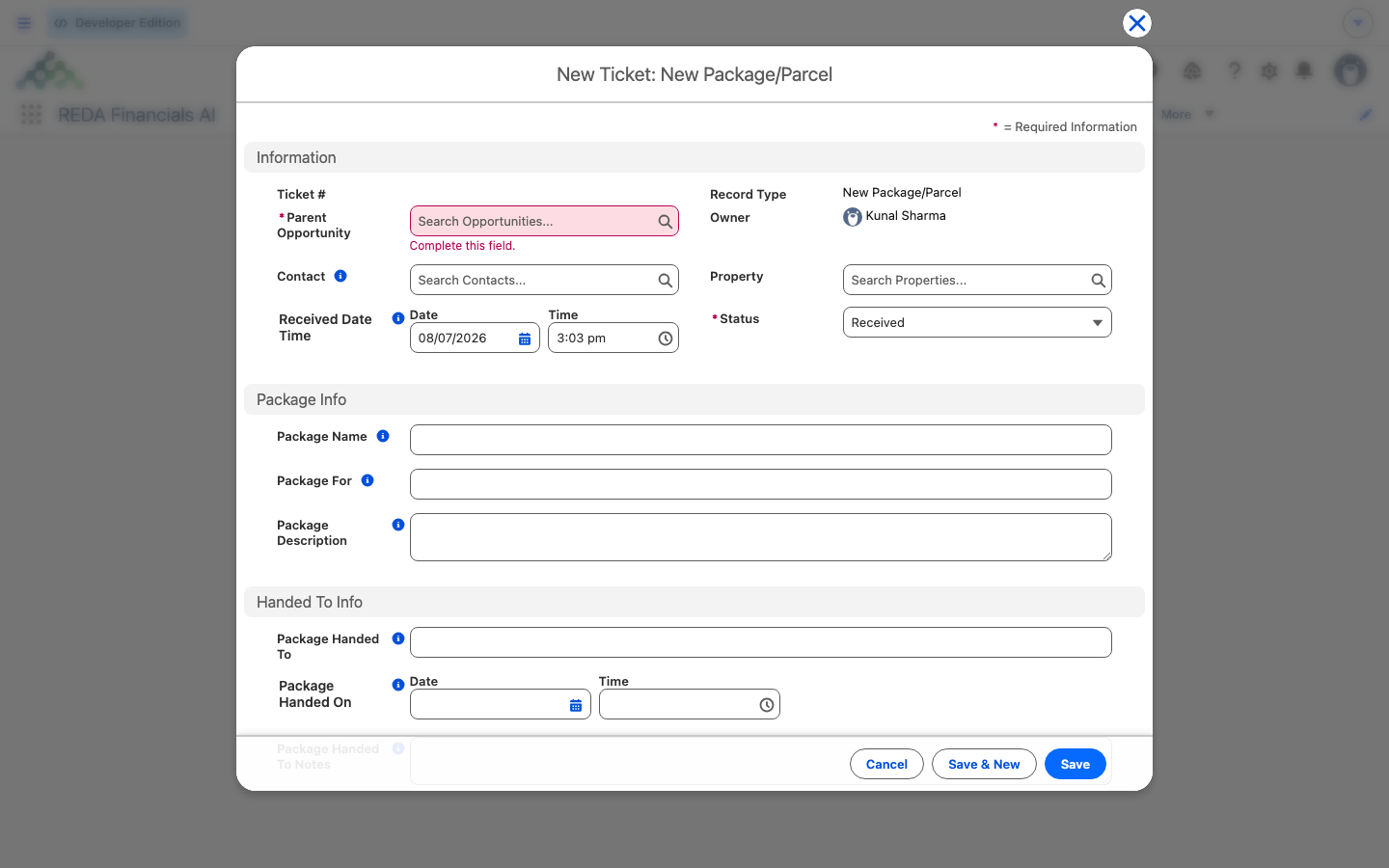Image resolution: width=1389 pixels, height=868 pixels.
Task: Open the Received Date calendar picker icon
Action: click(x=525, y=339)
